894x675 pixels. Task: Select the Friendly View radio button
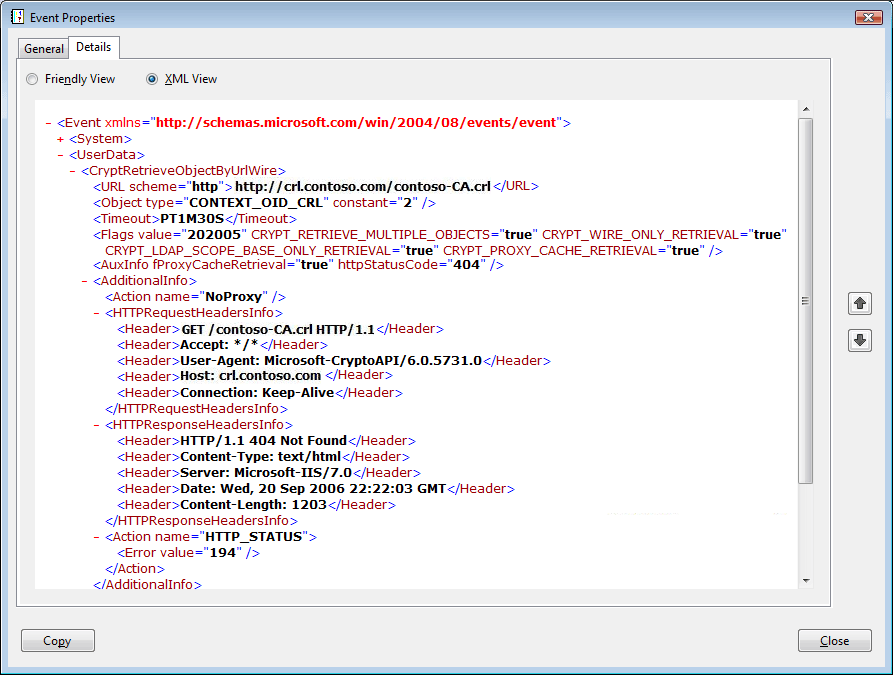point(33,79)
